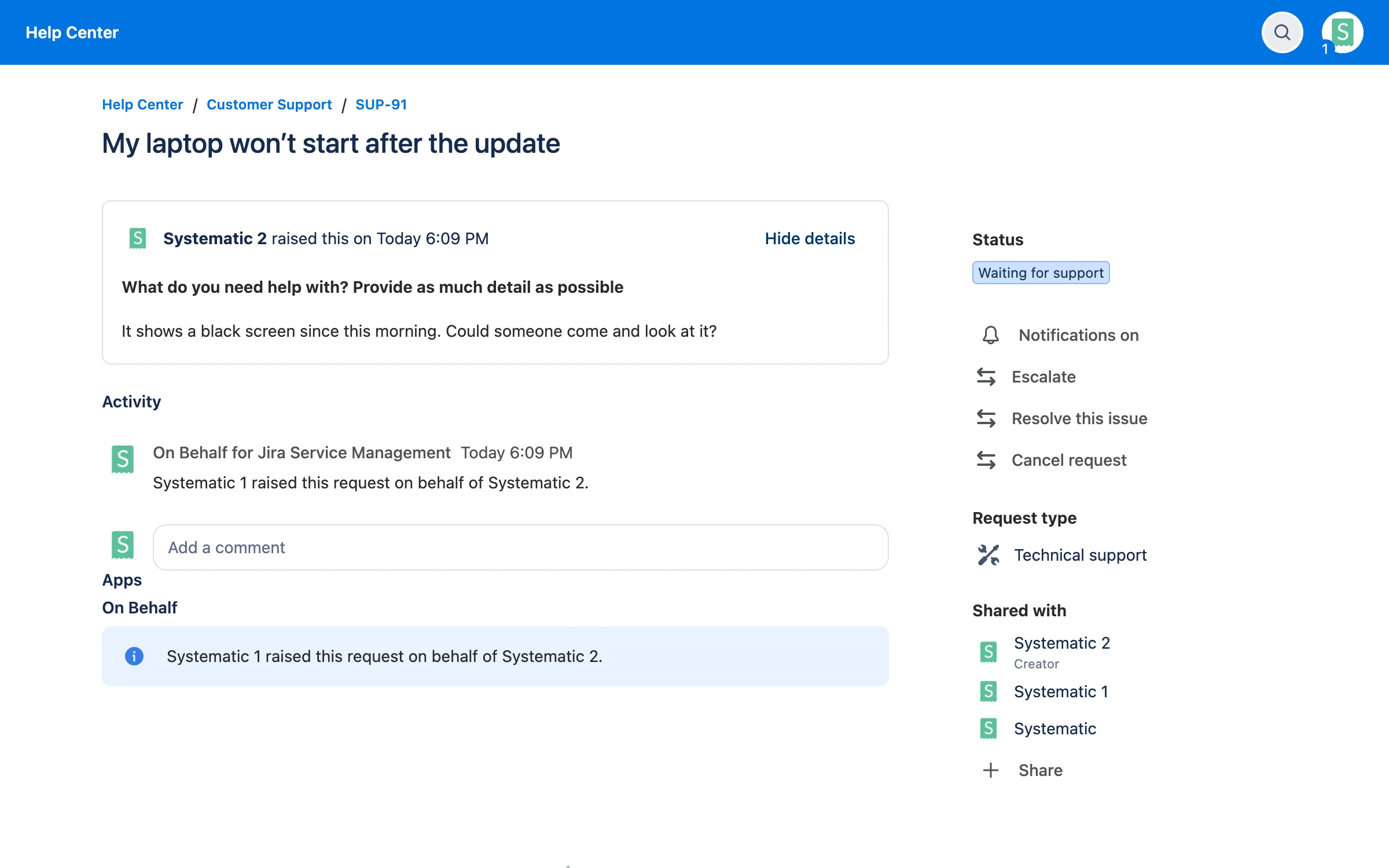Choose Resolve this issue action
The height and width of the screenshot is (868, 1389).
pos(1079,418)
